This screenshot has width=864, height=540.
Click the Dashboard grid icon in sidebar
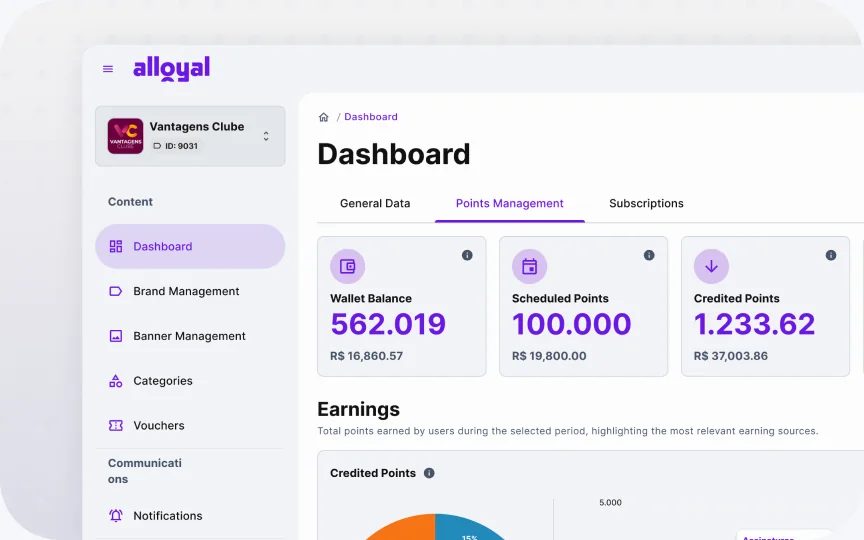click(116, 246)
